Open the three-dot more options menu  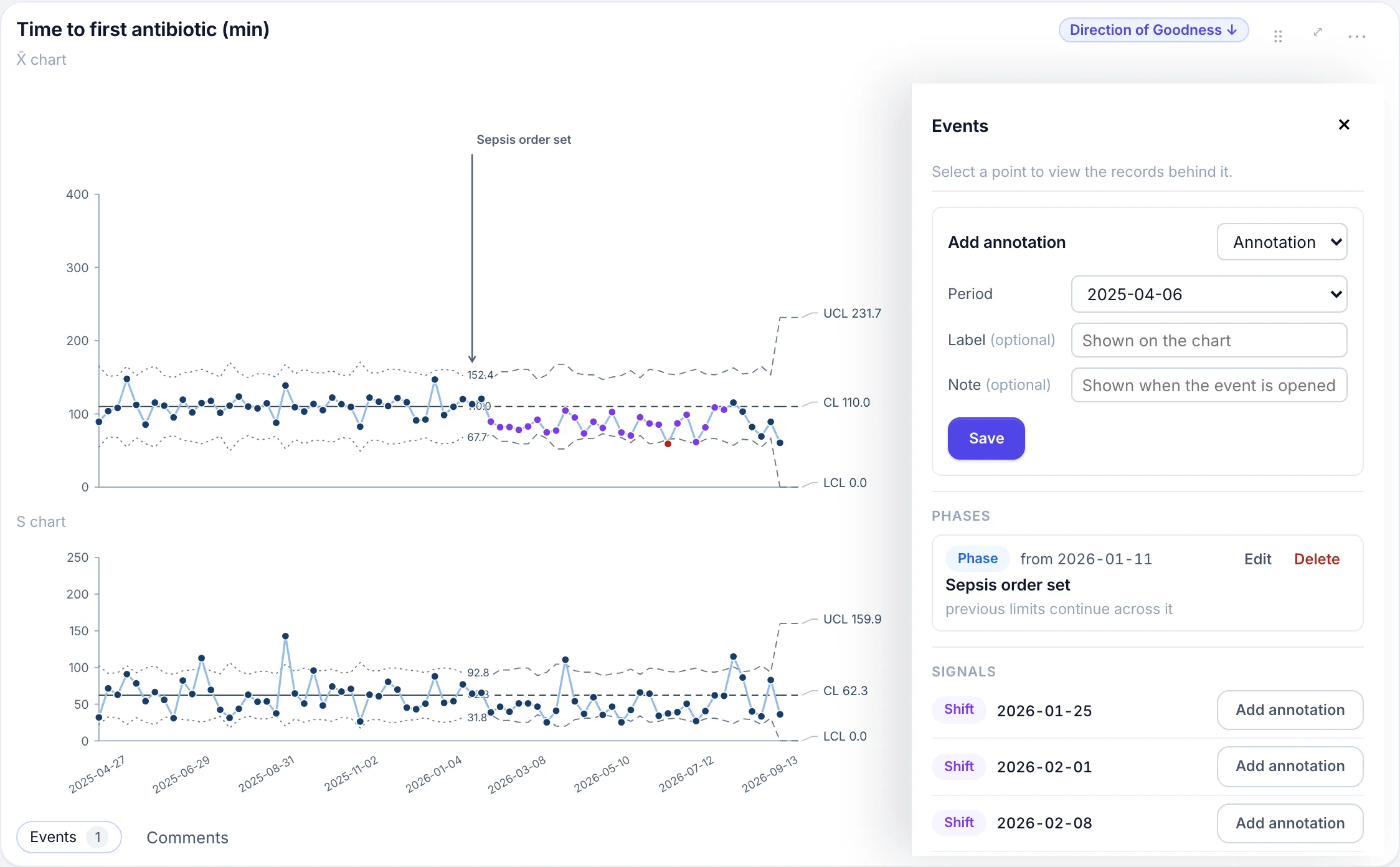coord(1356,37)
